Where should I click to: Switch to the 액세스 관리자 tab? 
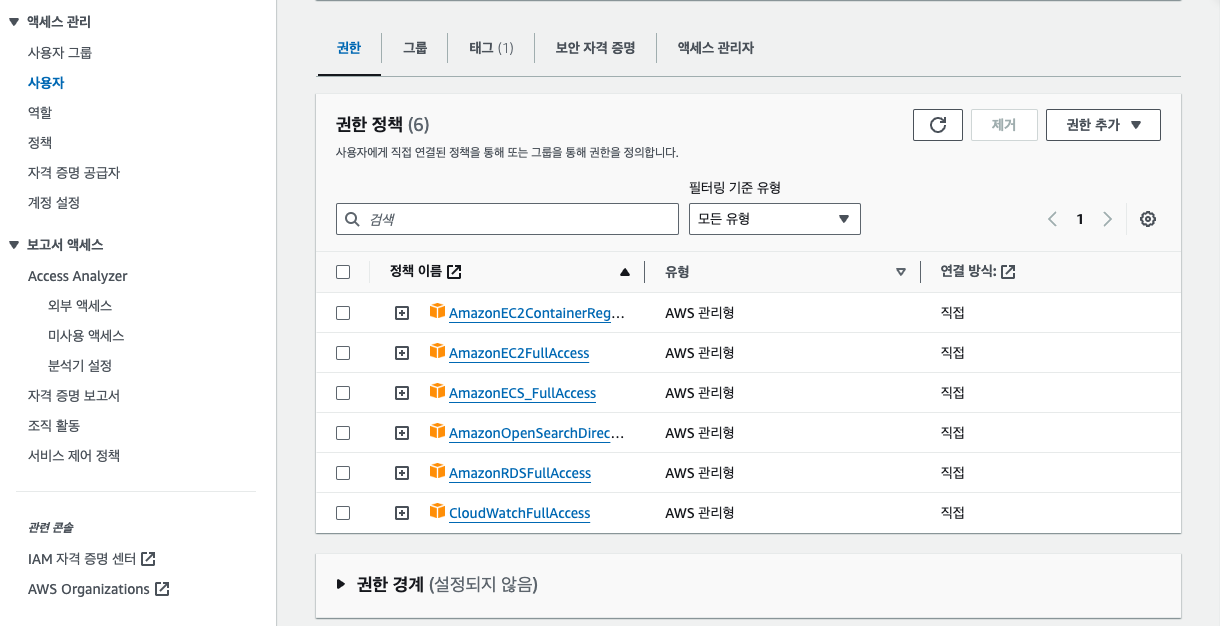coord(716,47)
